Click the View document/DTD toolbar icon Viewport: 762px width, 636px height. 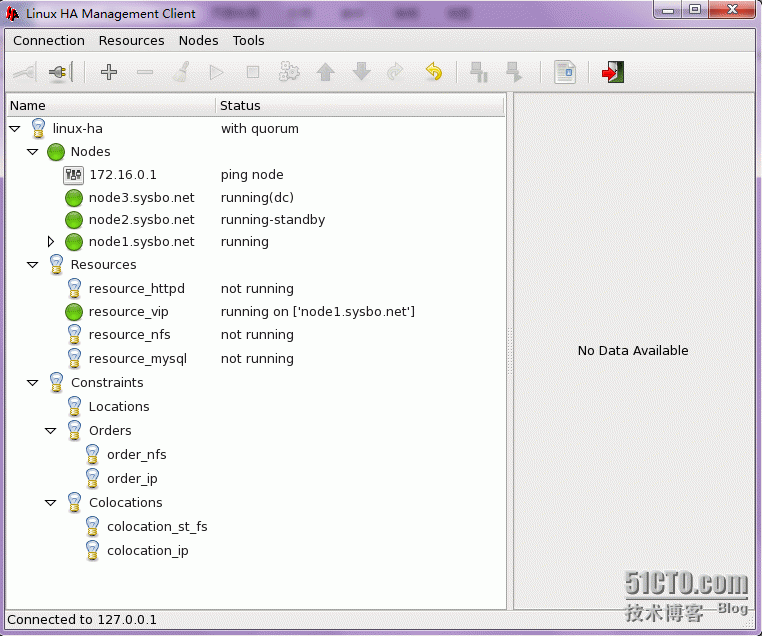(x=565, y=72)
